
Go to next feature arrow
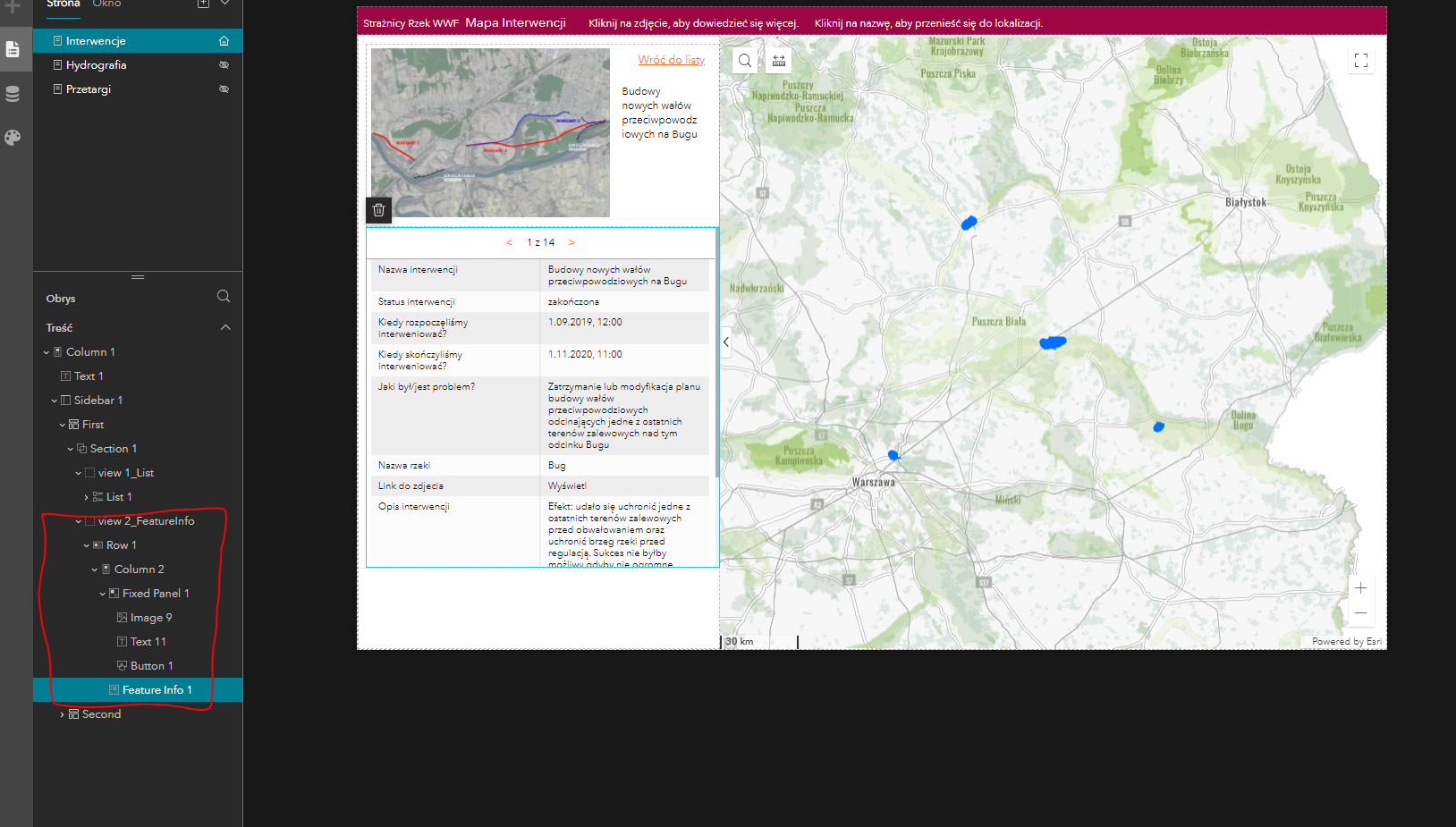click(571, 242)
